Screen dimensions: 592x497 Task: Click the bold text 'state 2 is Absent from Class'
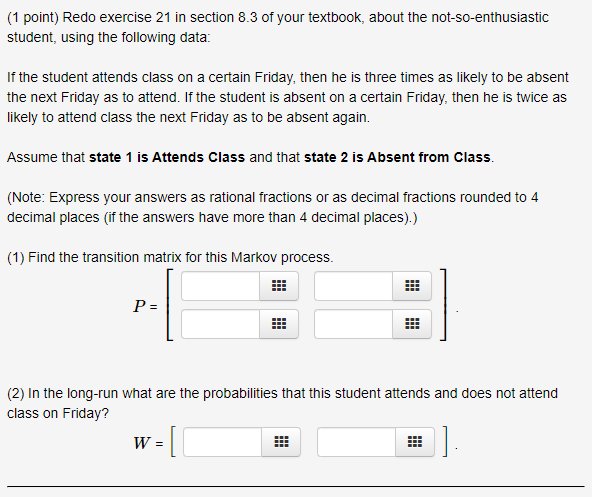tap(397, 157)
